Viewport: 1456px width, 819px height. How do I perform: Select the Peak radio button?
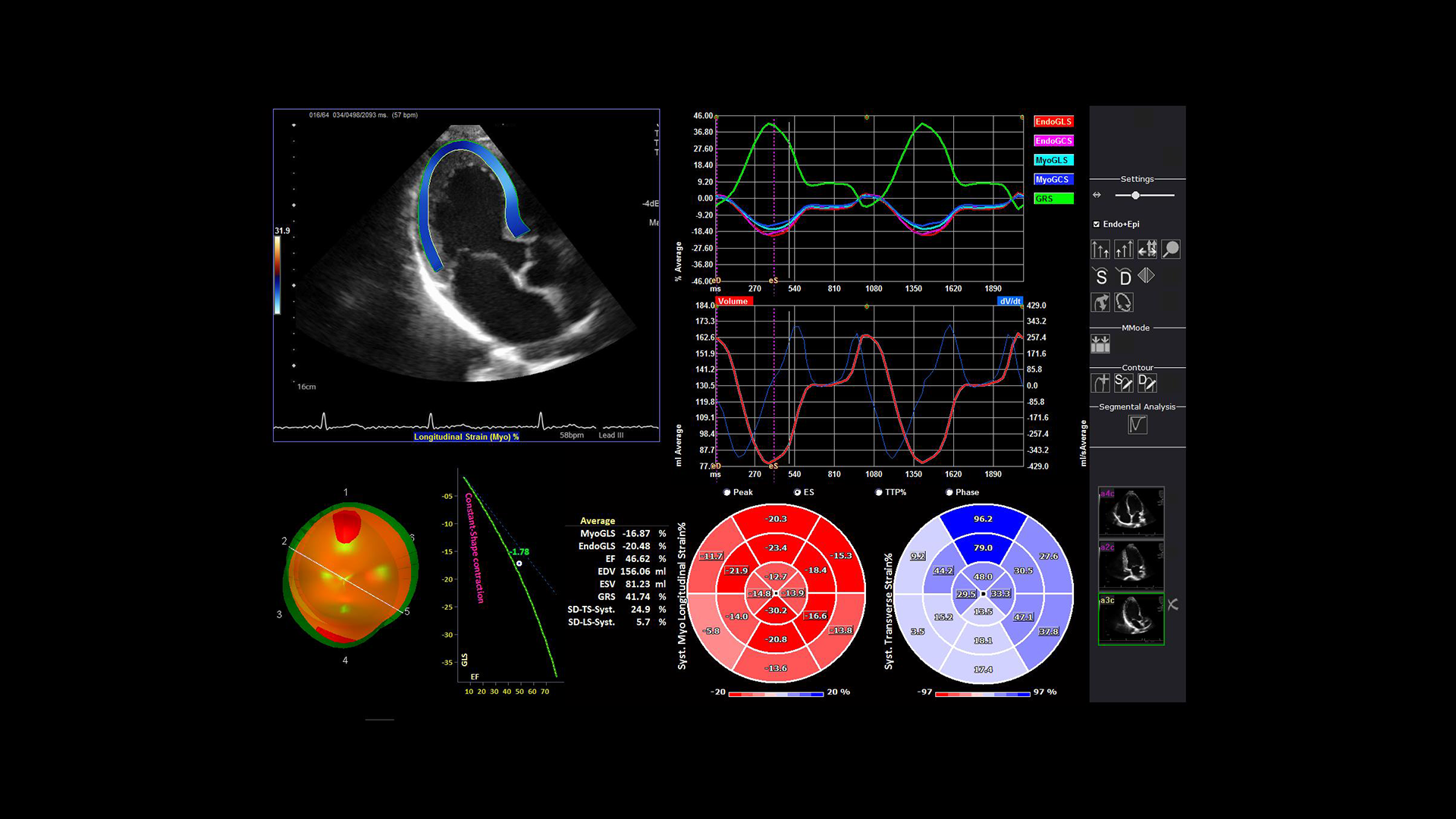coord(726,492)
